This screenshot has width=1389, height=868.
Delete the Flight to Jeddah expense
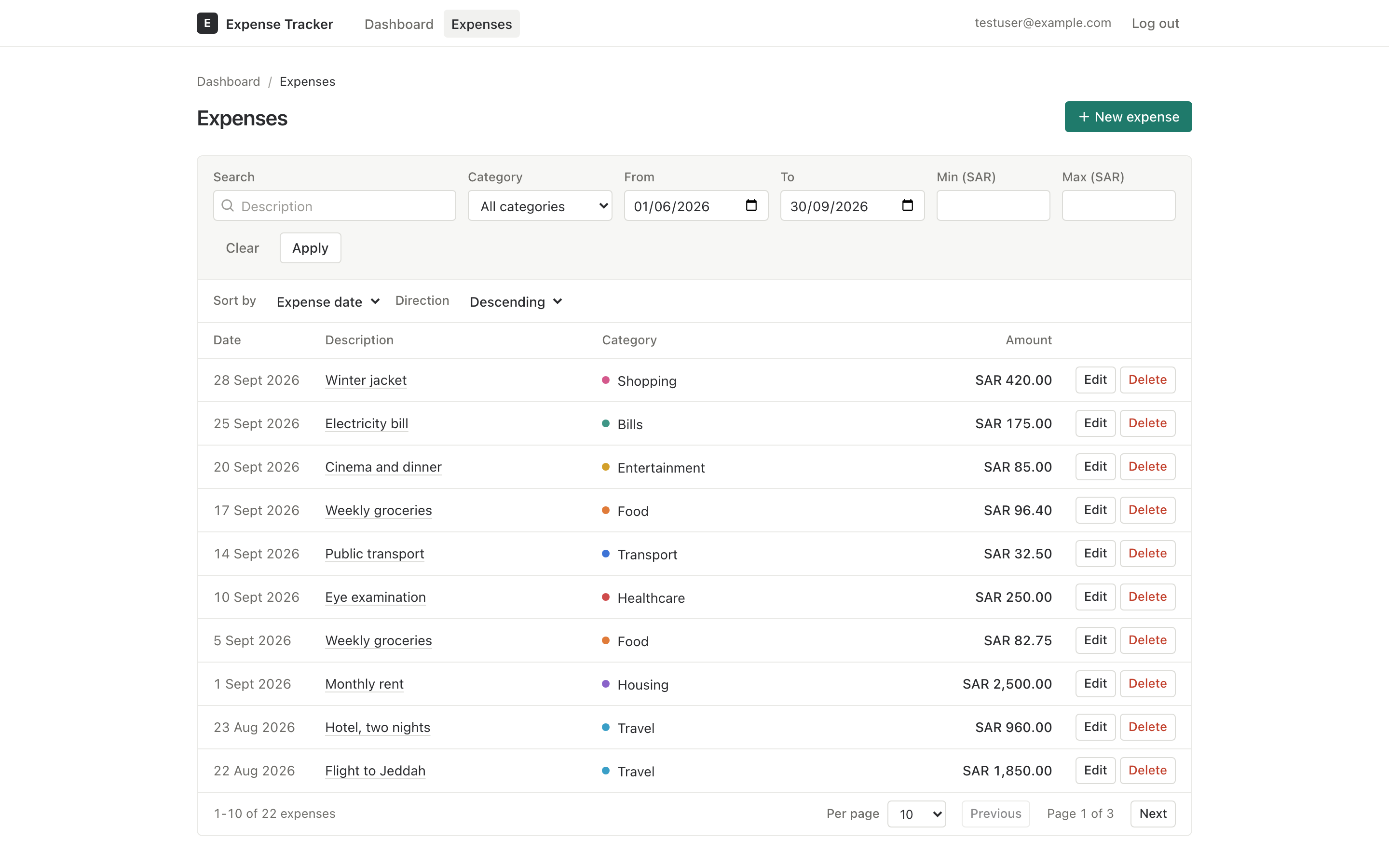coord(1147,770)
